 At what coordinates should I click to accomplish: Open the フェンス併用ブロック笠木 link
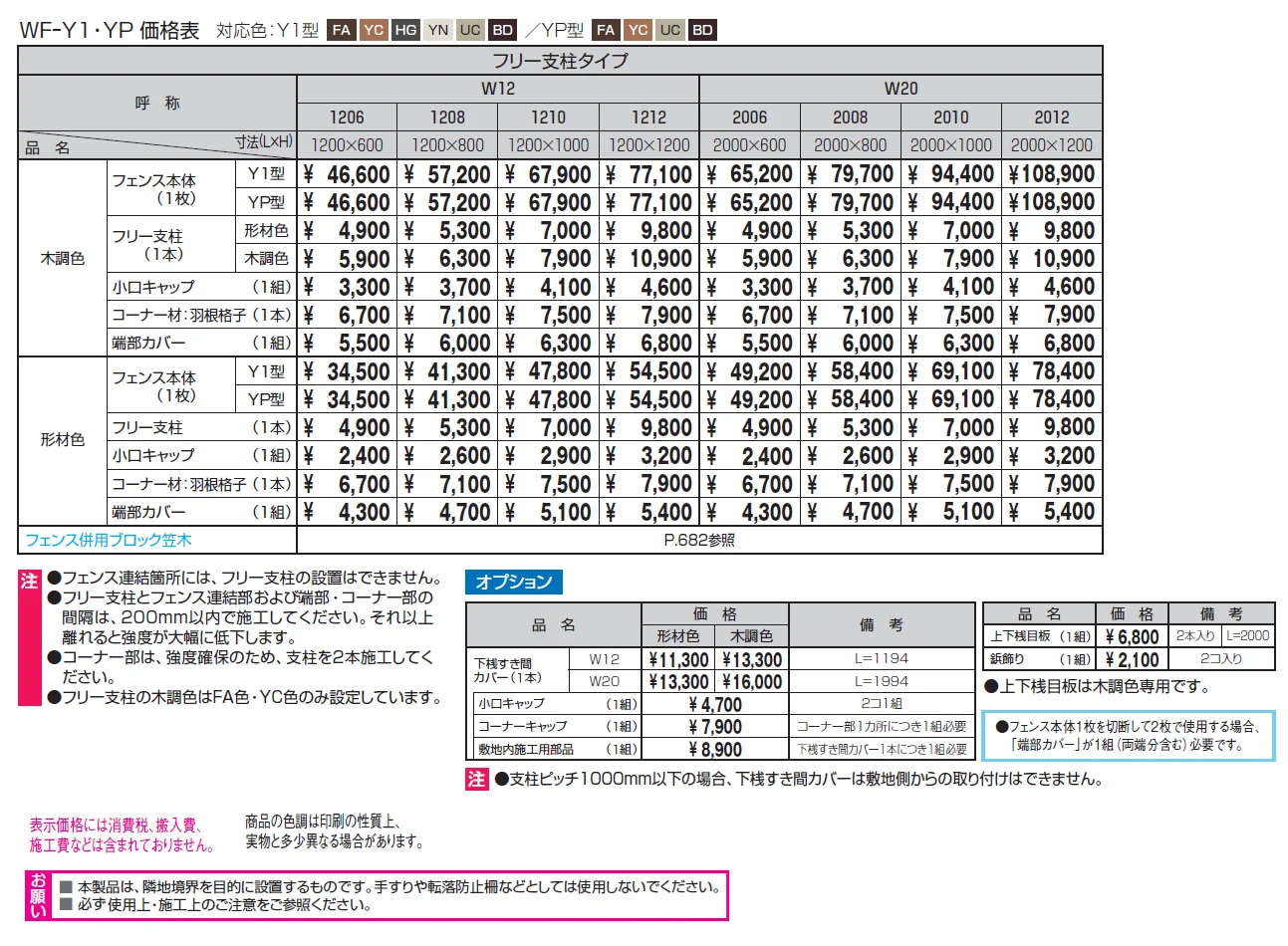click(108, 540)
